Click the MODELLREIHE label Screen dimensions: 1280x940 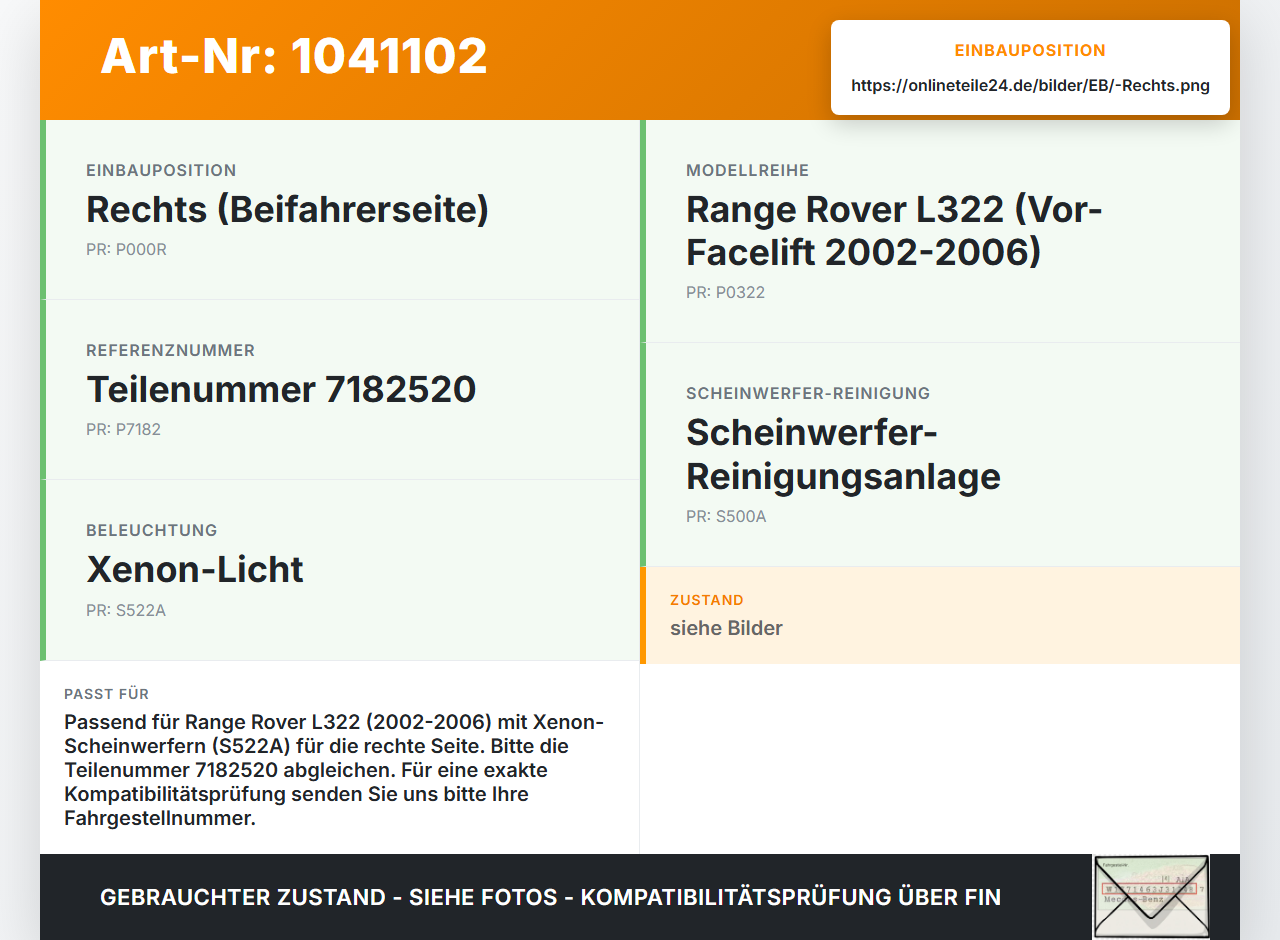click(747, 170)
